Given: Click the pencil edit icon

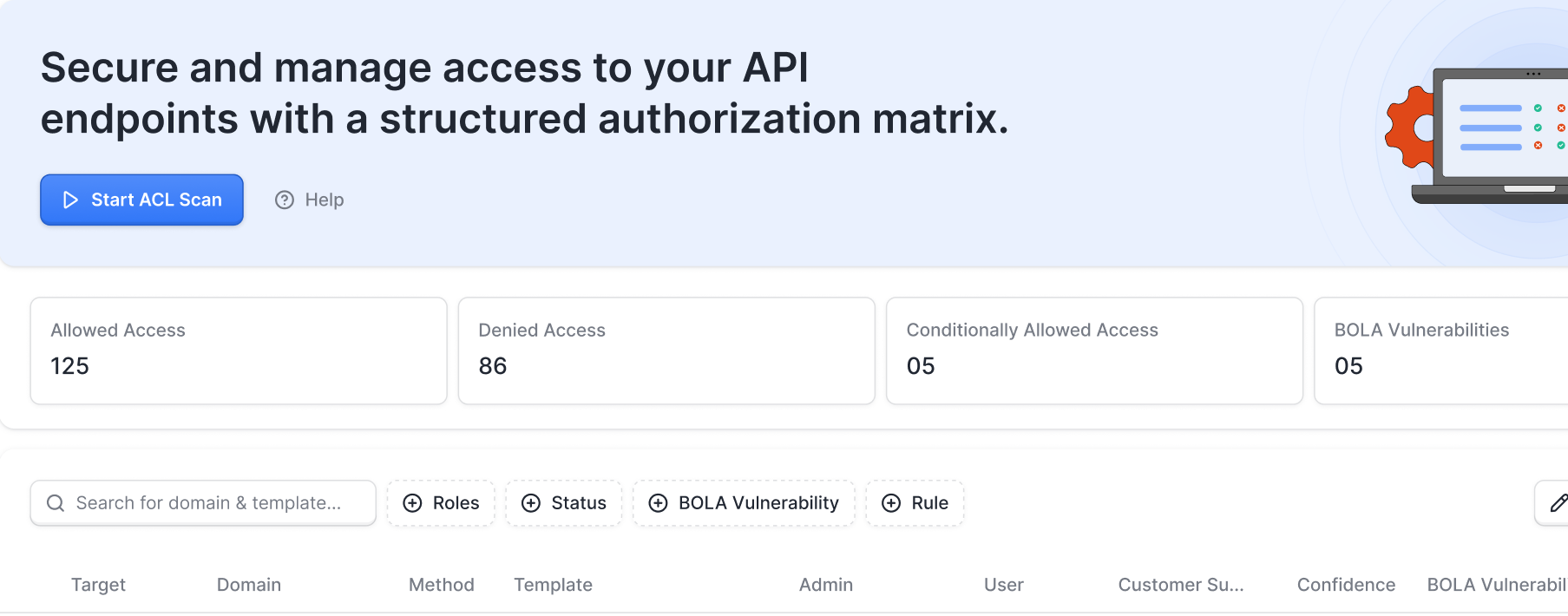Looking at the screenshot, I should click(1558, 502).
